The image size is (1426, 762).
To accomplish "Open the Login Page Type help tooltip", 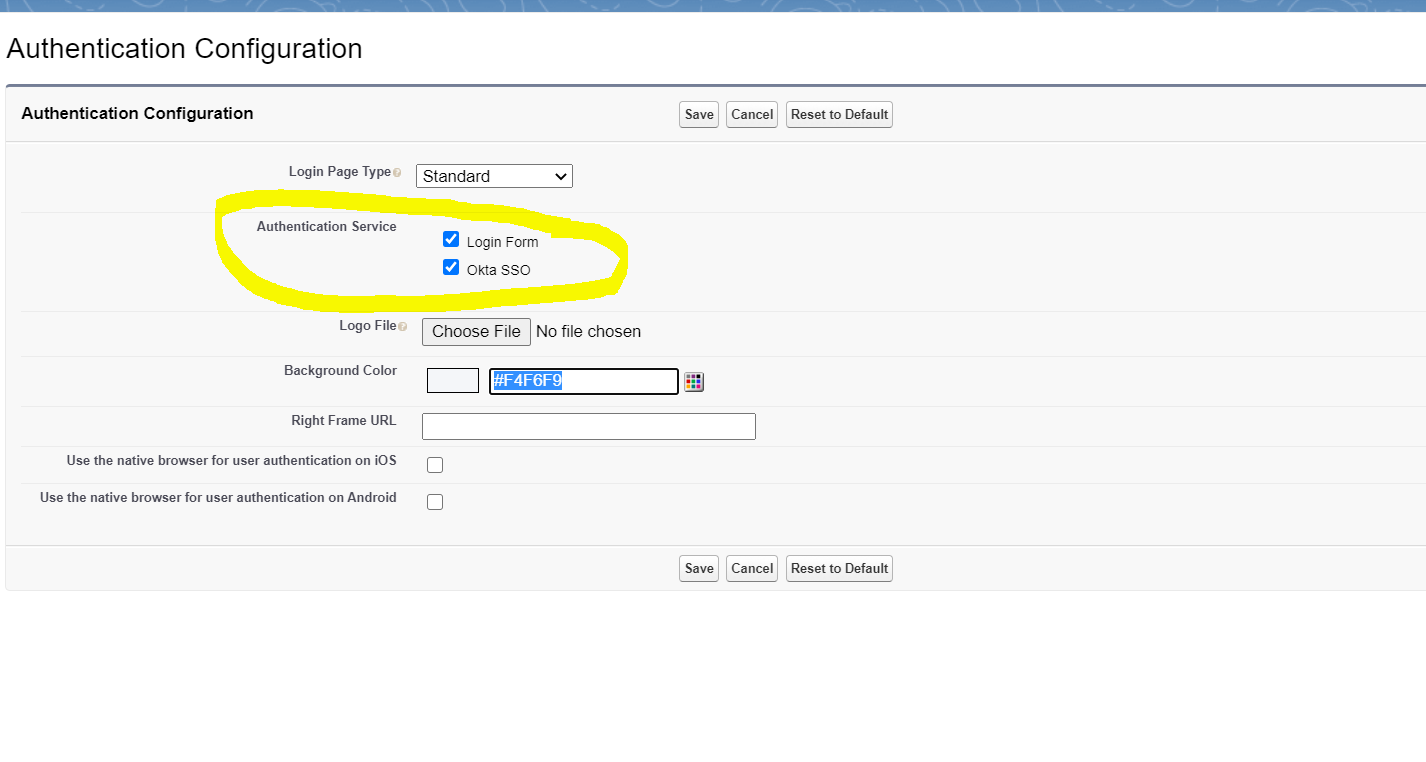I will click(398, 172).
